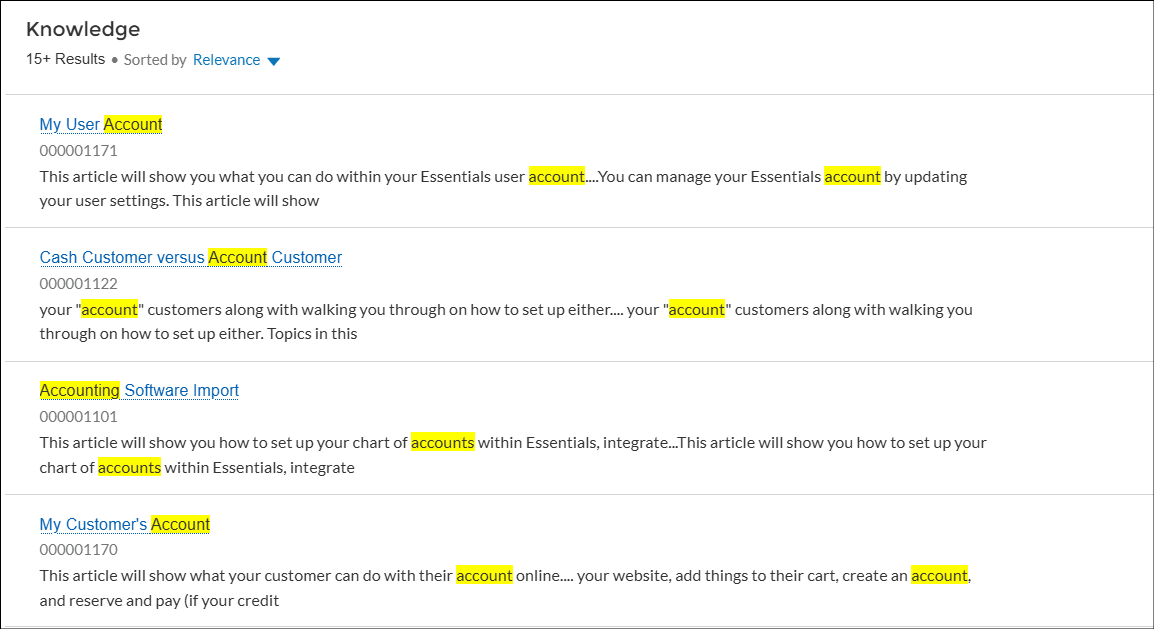Click the Accounting Software Import summary text

(250, 443)
